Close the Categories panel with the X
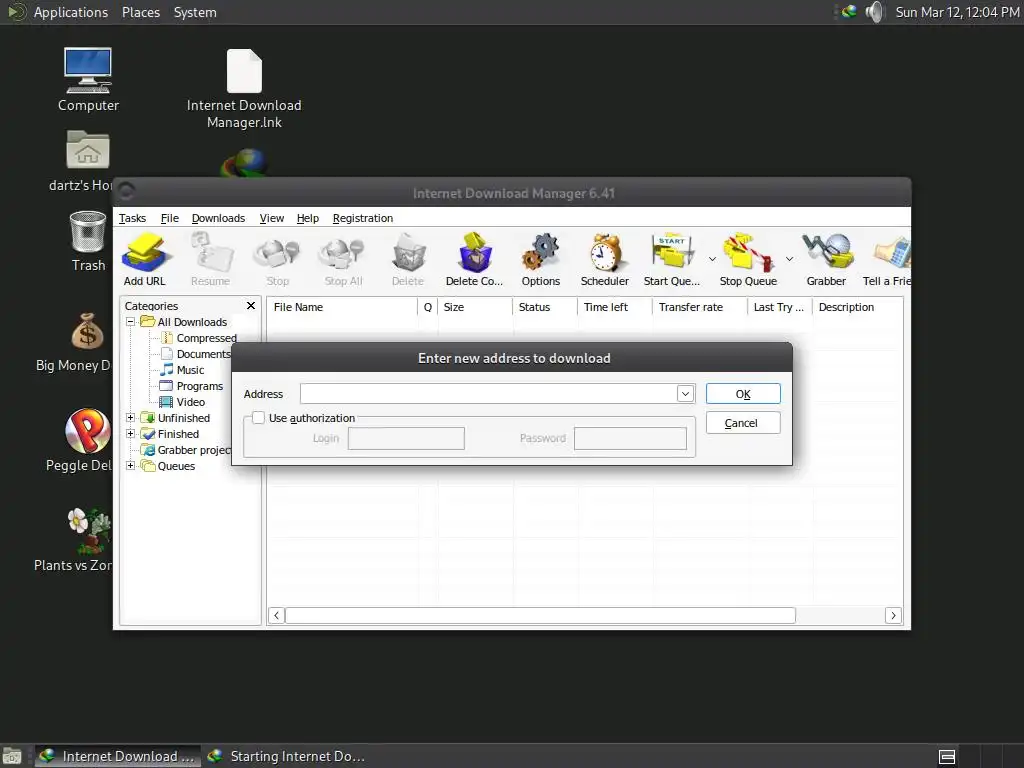Screen dimensions: 1024x768 point(251,306)
